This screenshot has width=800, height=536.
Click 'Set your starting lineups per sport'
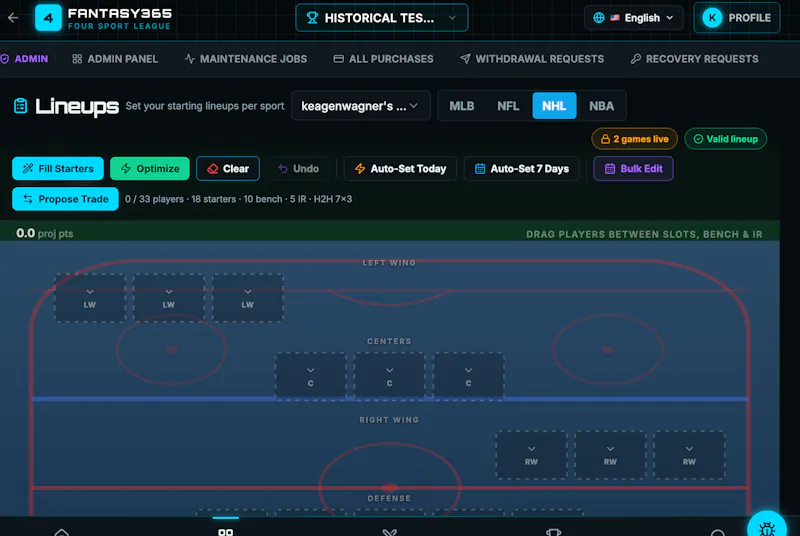[205, 106]
